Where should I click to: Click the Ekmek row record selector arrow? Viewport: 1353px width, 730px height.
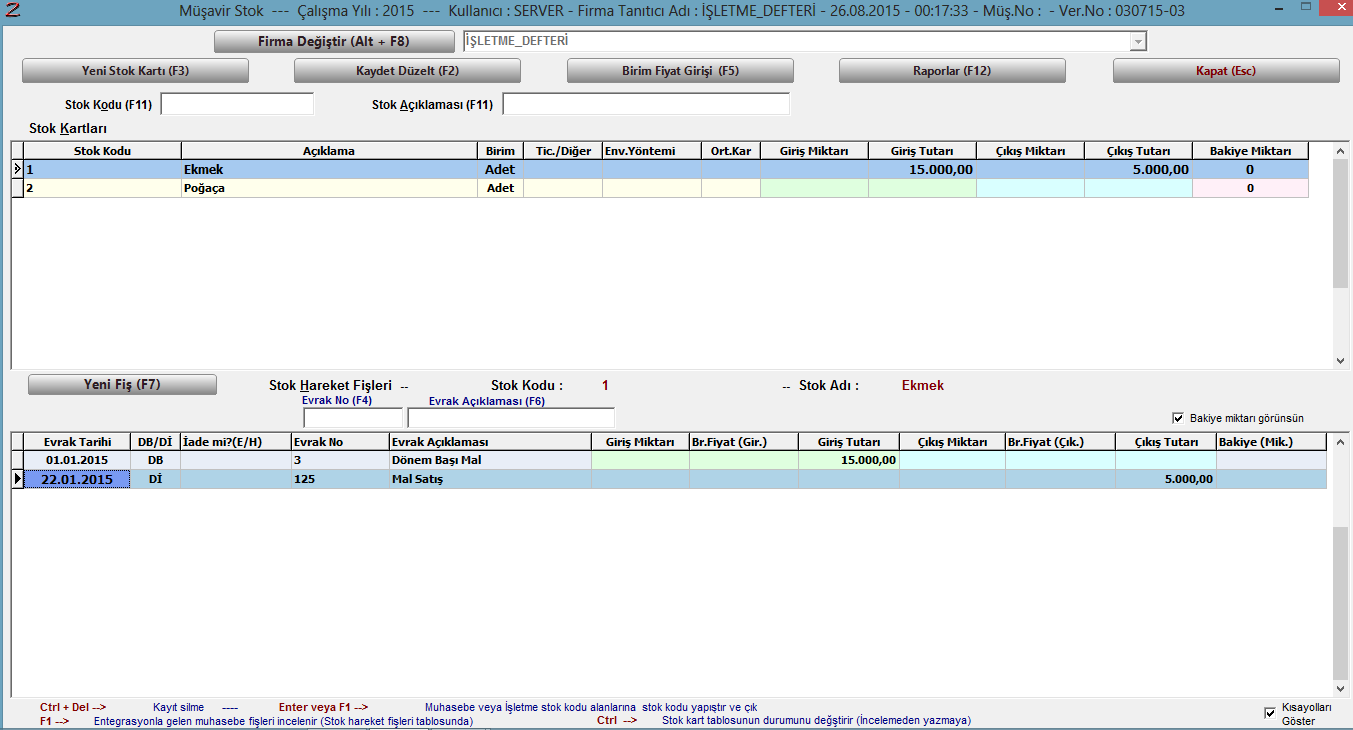(17, 170)
